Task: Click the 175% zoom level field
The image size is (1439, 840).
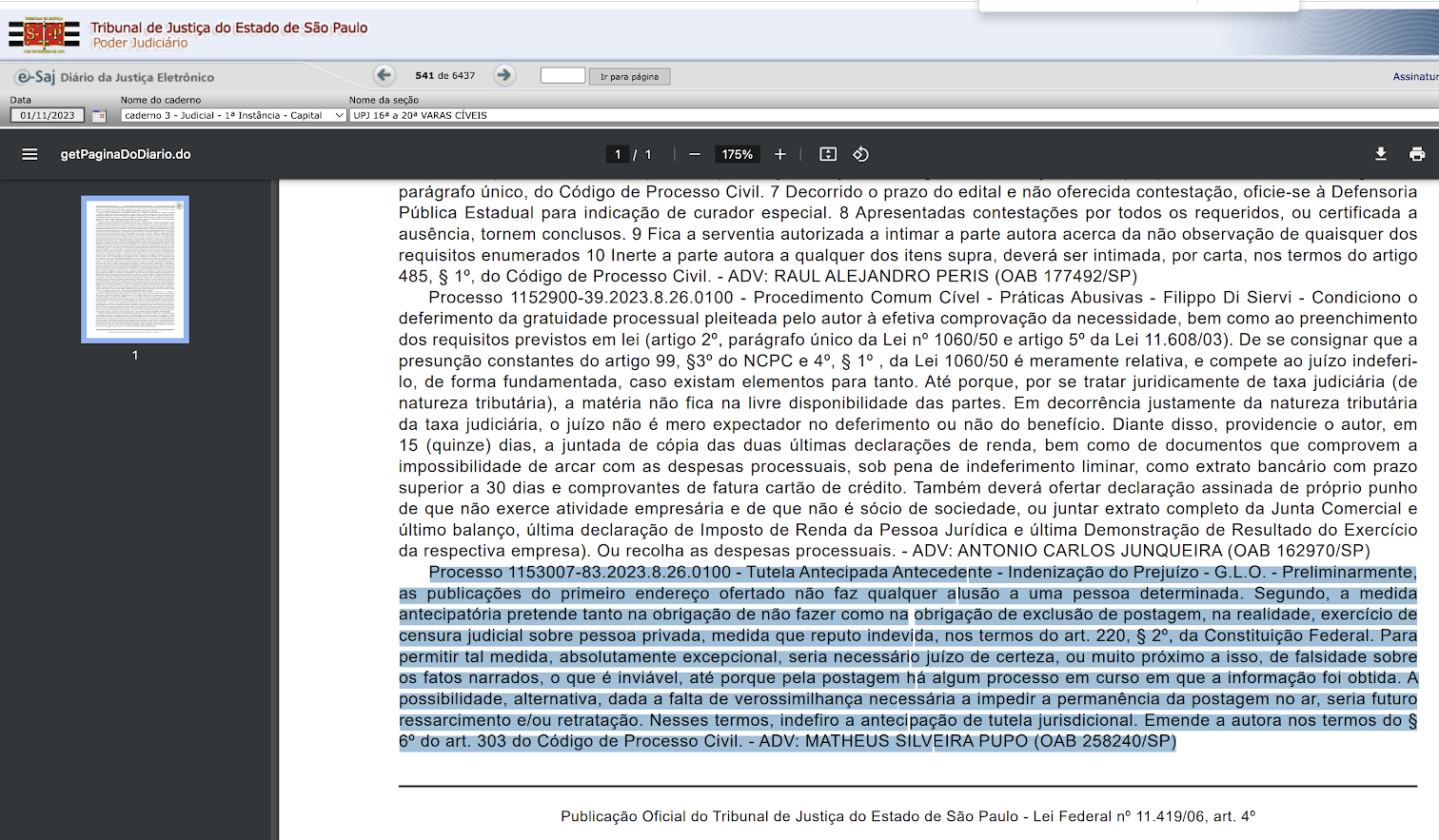Action: point(737,154)
